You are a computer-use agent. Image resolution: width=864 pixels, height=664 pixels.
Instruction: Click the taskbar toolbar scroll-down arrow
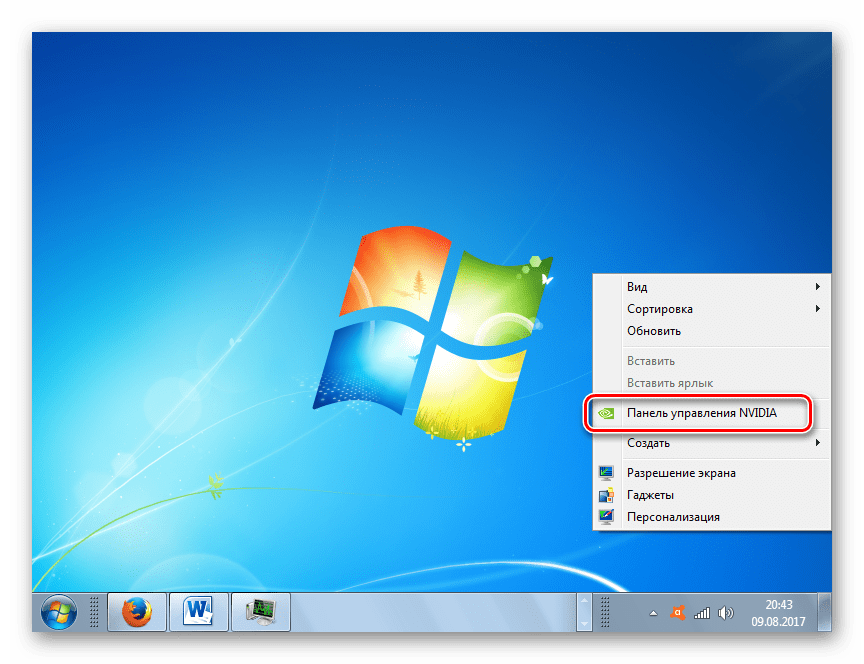click(x=584, y=624)
